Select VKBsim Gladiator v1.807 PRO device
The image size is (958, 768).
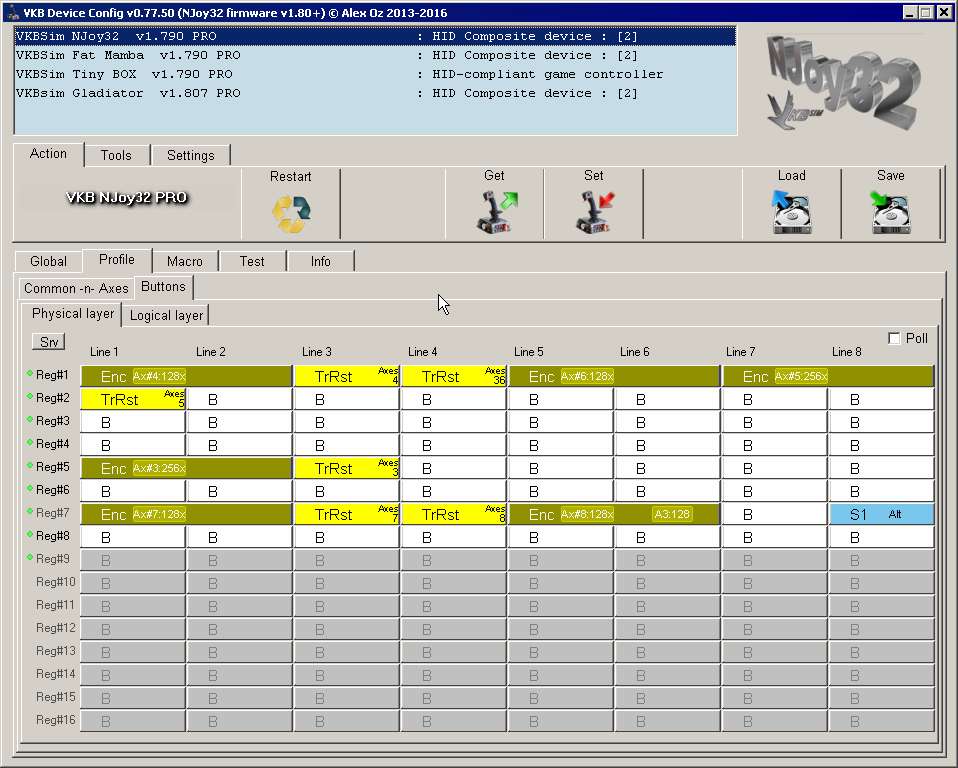click(x=375, y=93)
